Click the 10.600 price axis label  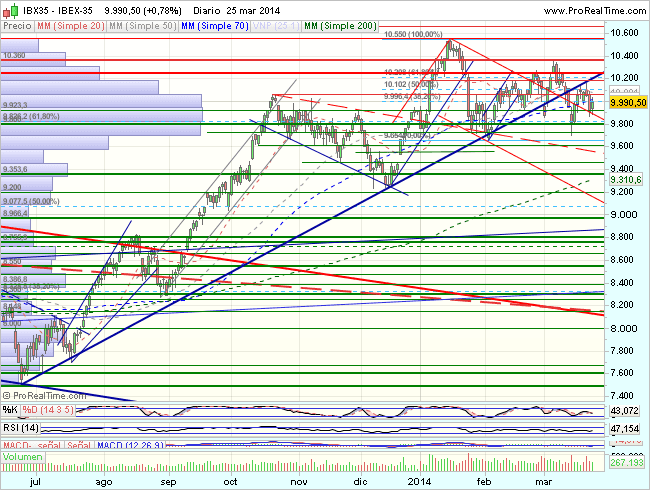click(625, 33)
